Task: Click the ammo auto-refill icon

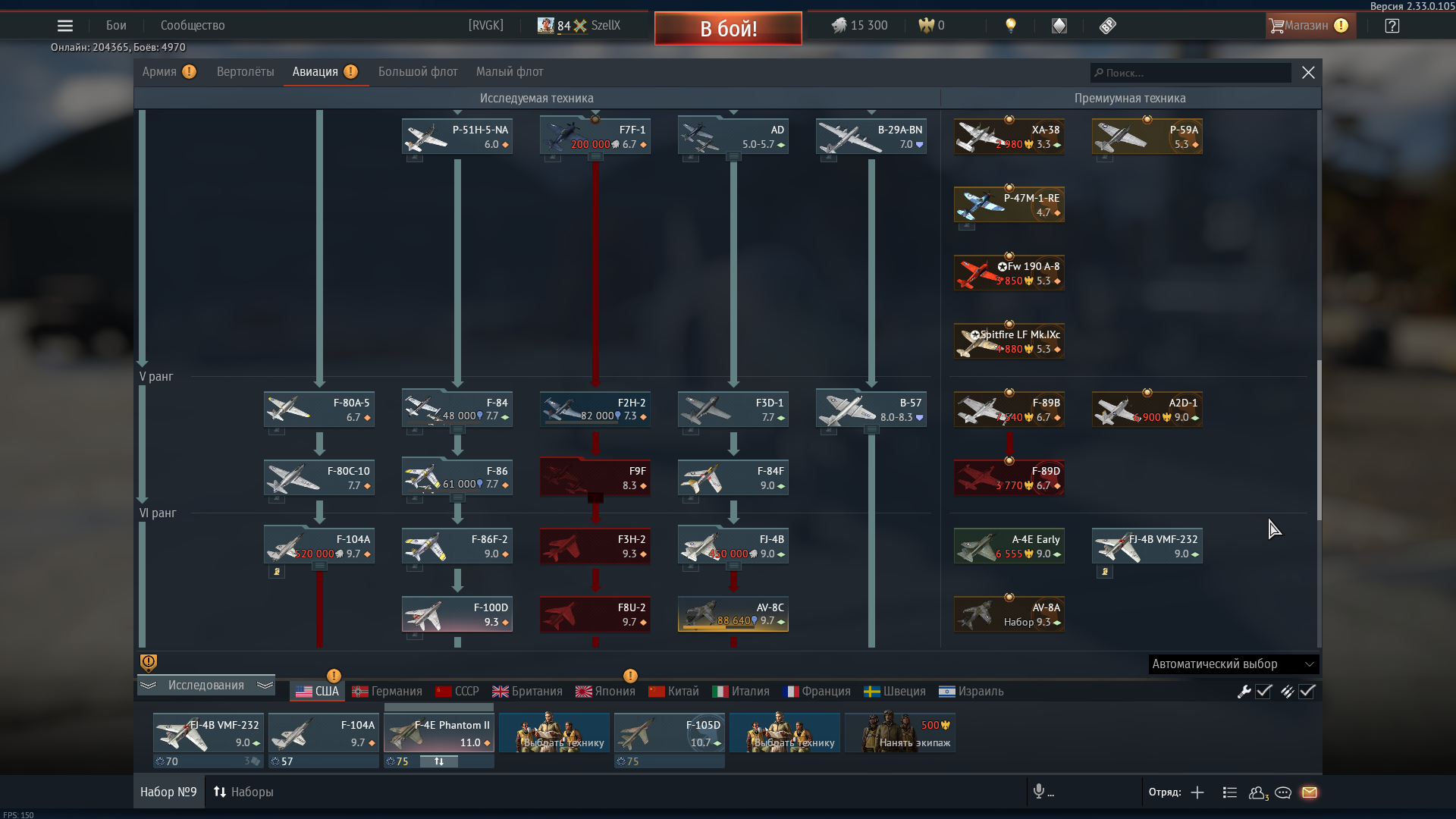Action: pos(1287,692)
